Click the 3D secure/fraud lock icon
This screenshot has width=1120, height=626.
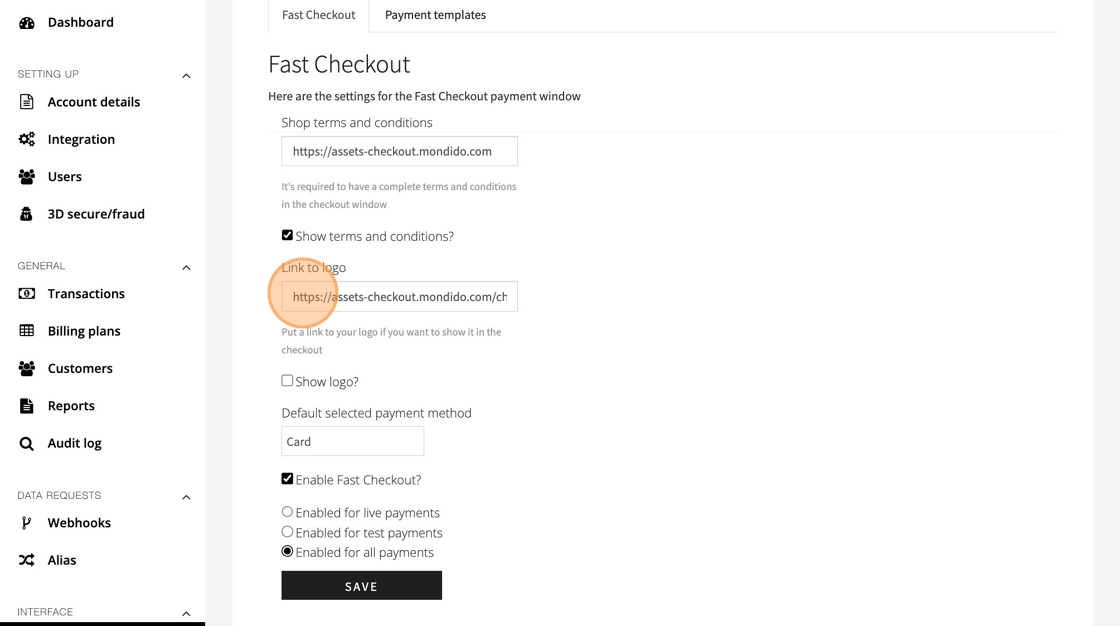pyautogui.click(x=27, y=214)
